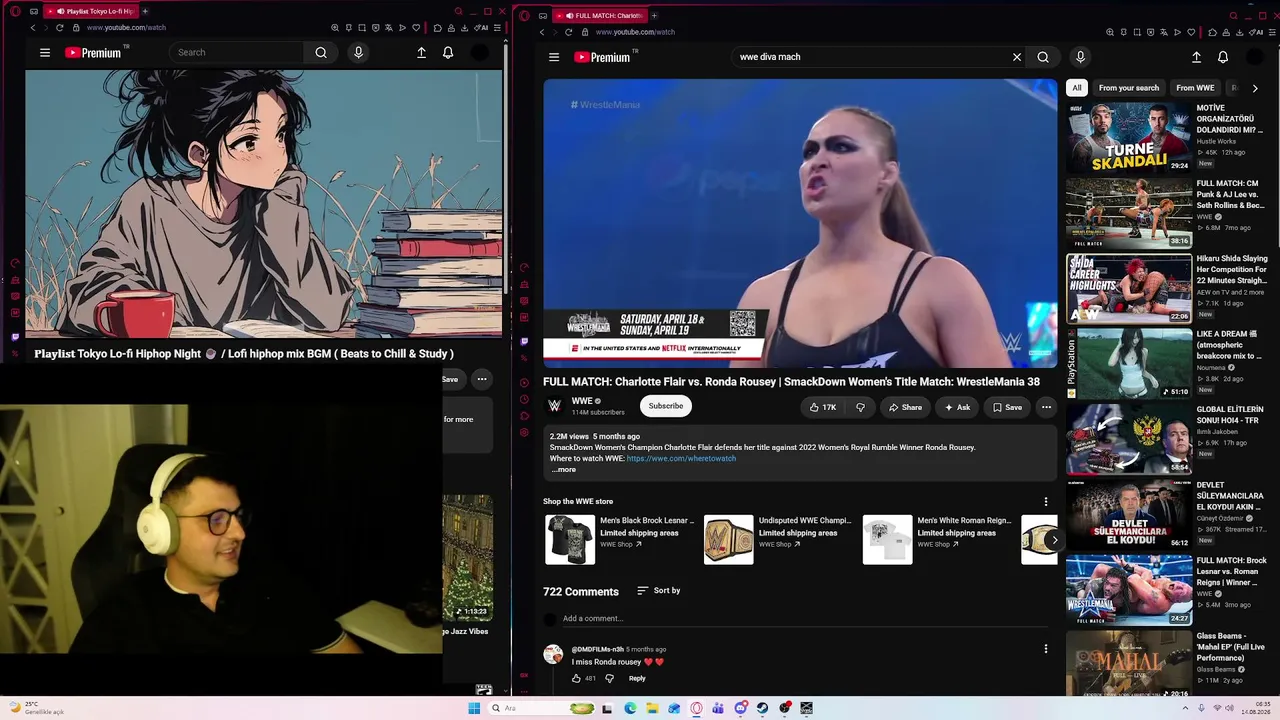Viewport: 1280px width, 720px height.
Task: Start voice search in right YouTube window
Action: point(1080,57)
